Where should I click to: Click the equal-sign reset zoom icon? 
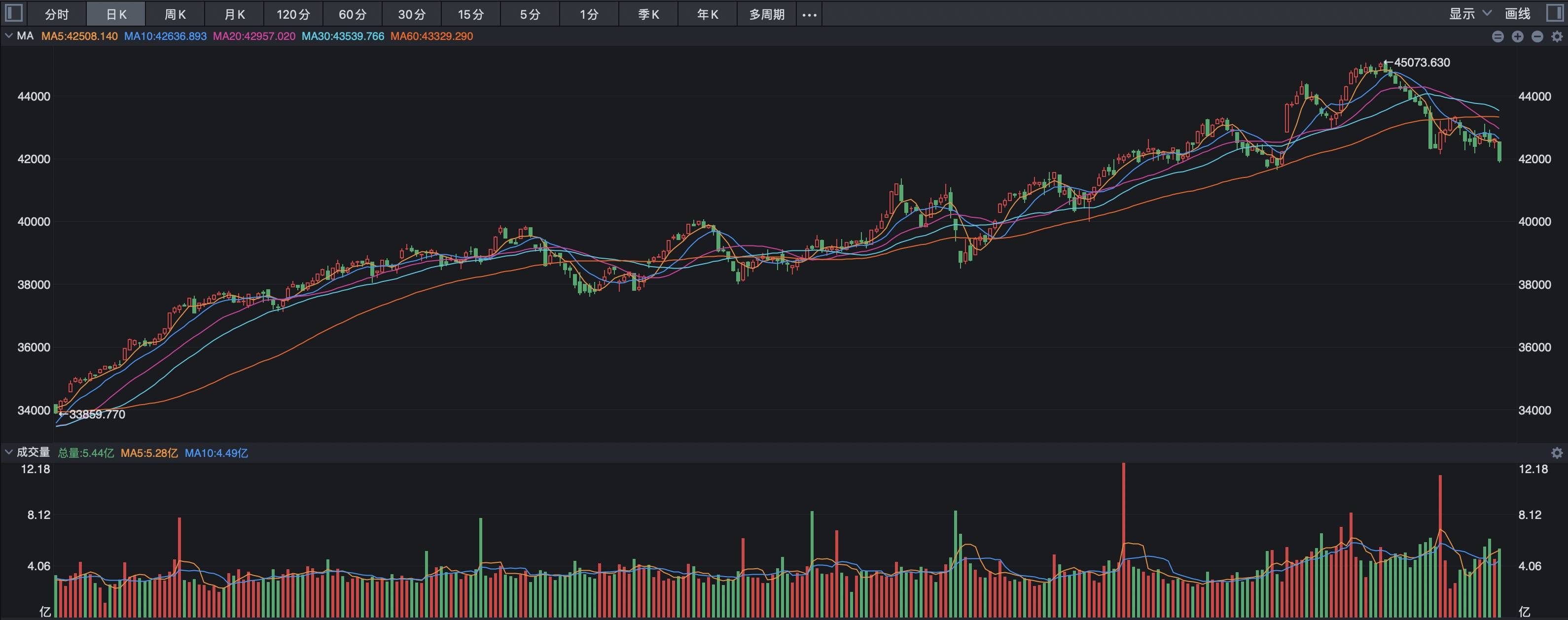[1498, 36]
